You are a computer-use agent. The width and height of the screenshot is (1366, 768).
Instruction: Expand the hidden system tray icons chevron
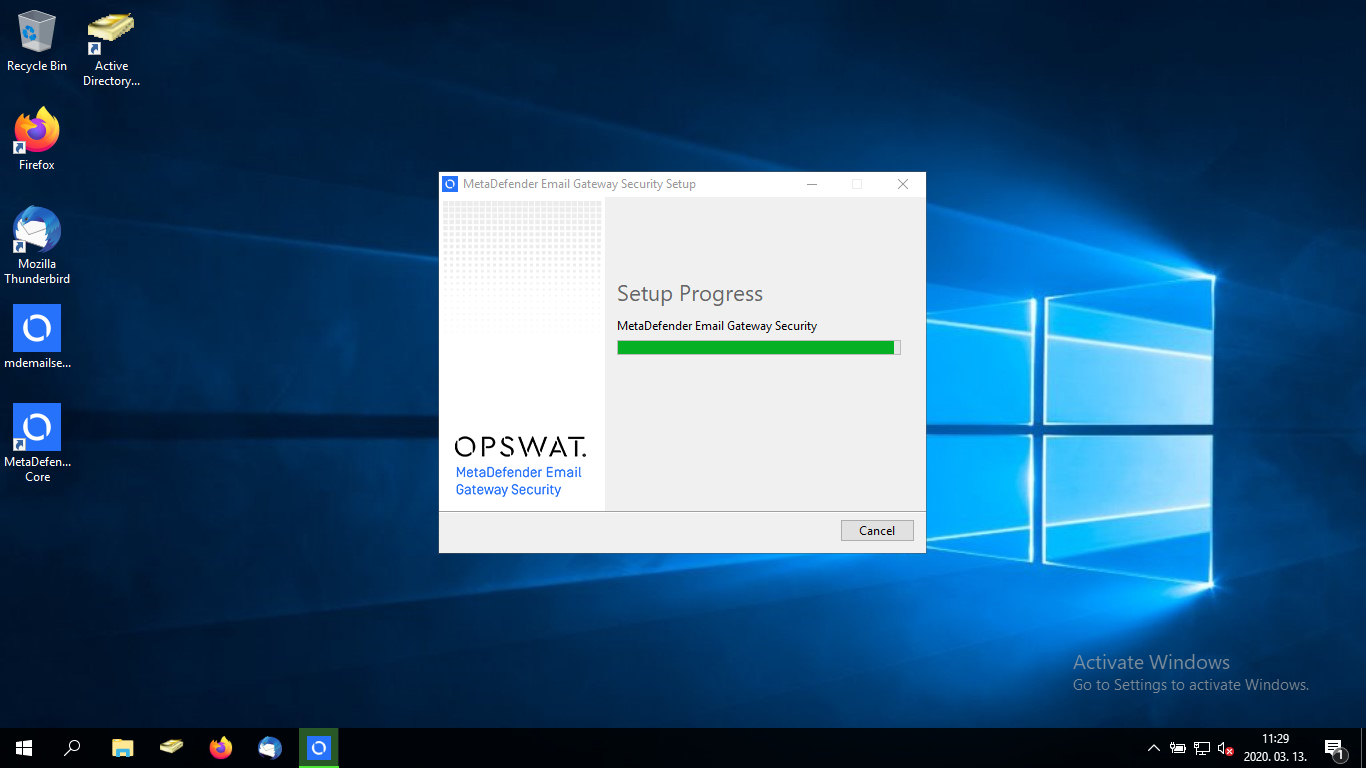[1154, 748]
